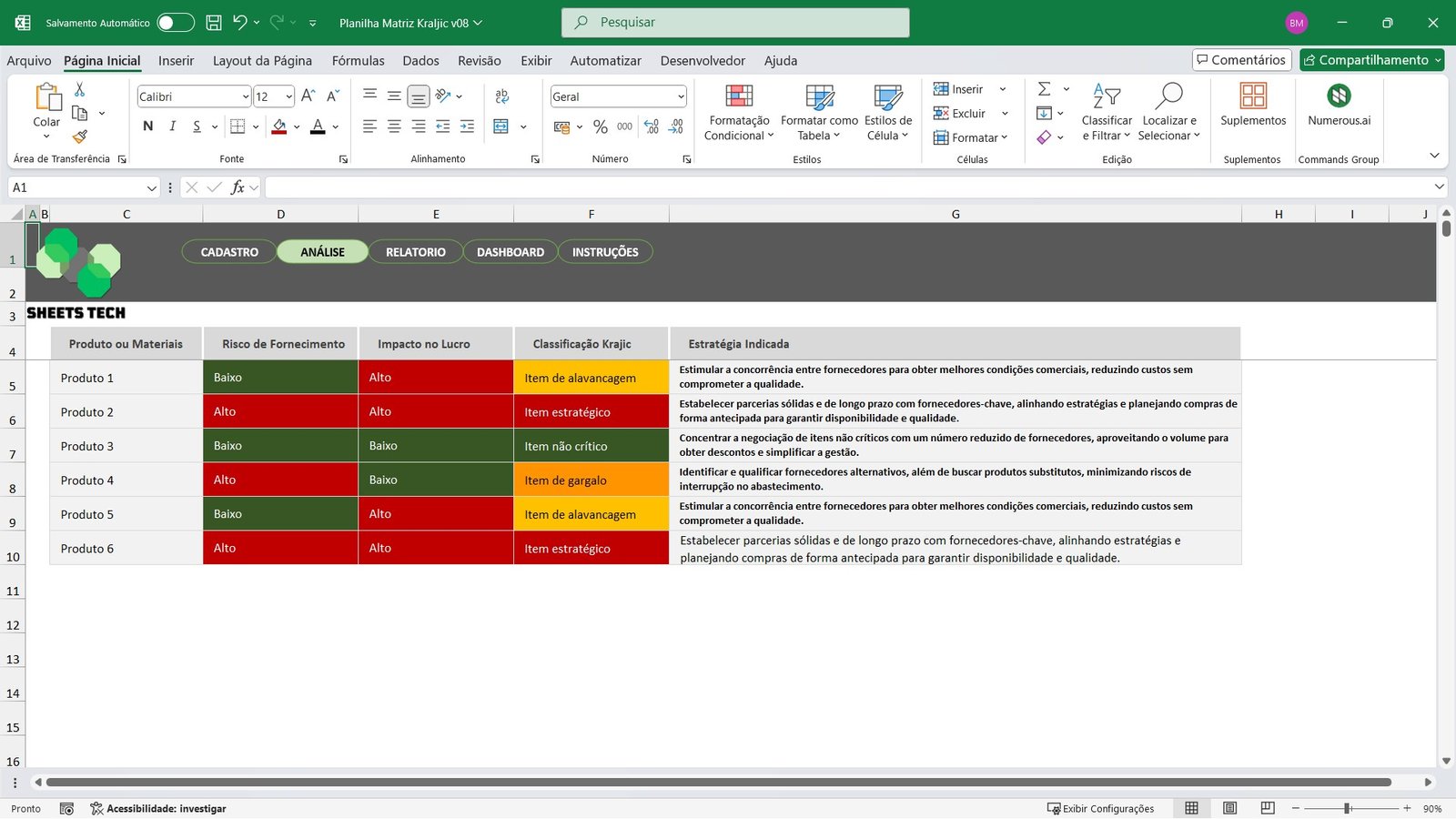Open the Arquivo menu
This screenshot has height=819, width=1456.
tap(29, 60)
